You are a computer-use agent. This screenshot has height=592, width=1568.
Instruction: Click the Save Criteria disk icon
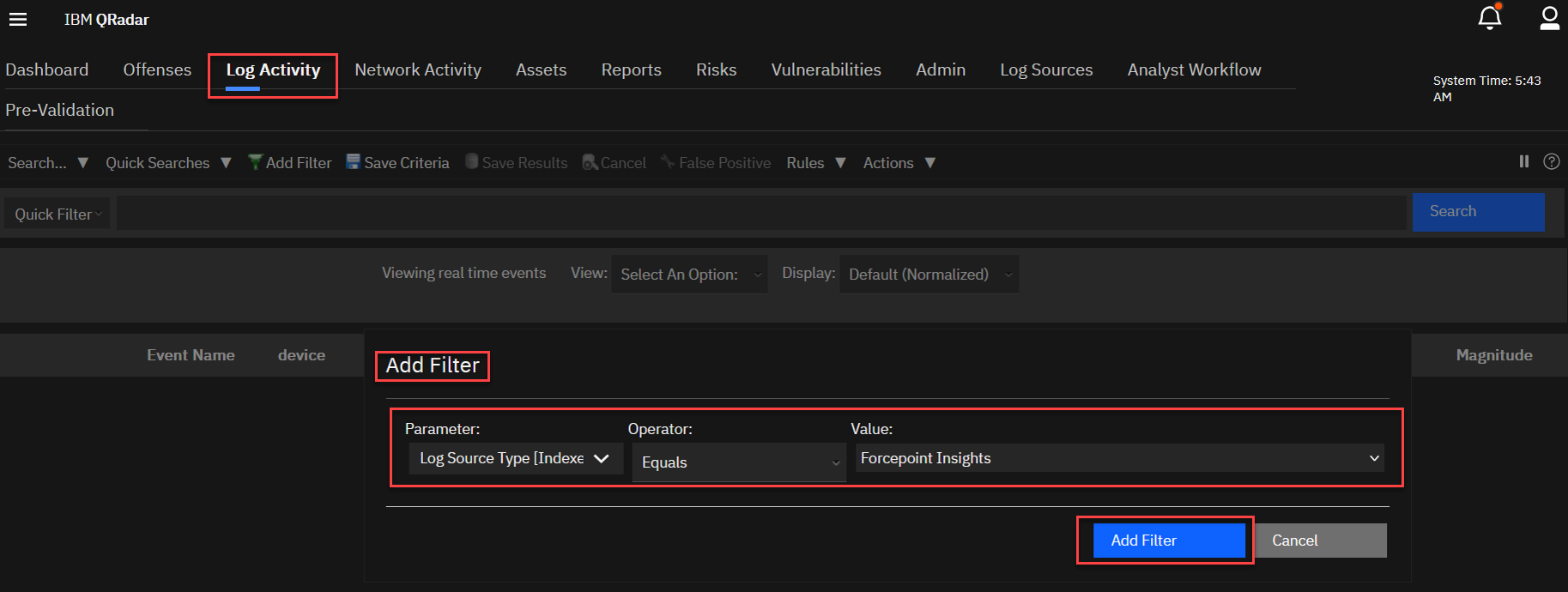(353, 162)
